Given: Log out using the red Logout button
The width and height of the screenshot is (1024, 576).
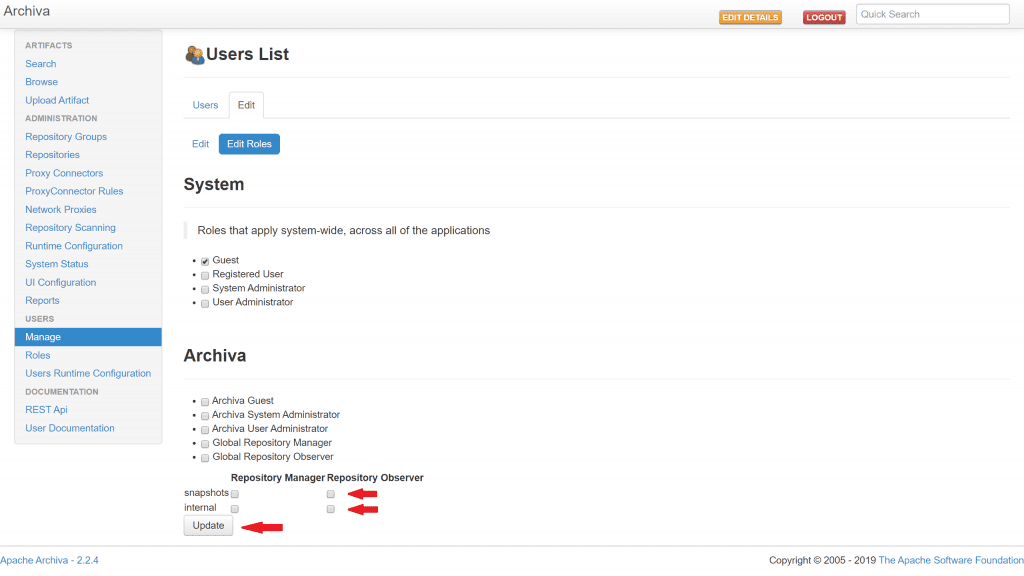Looking at the screenshot, I should [824, 17].
